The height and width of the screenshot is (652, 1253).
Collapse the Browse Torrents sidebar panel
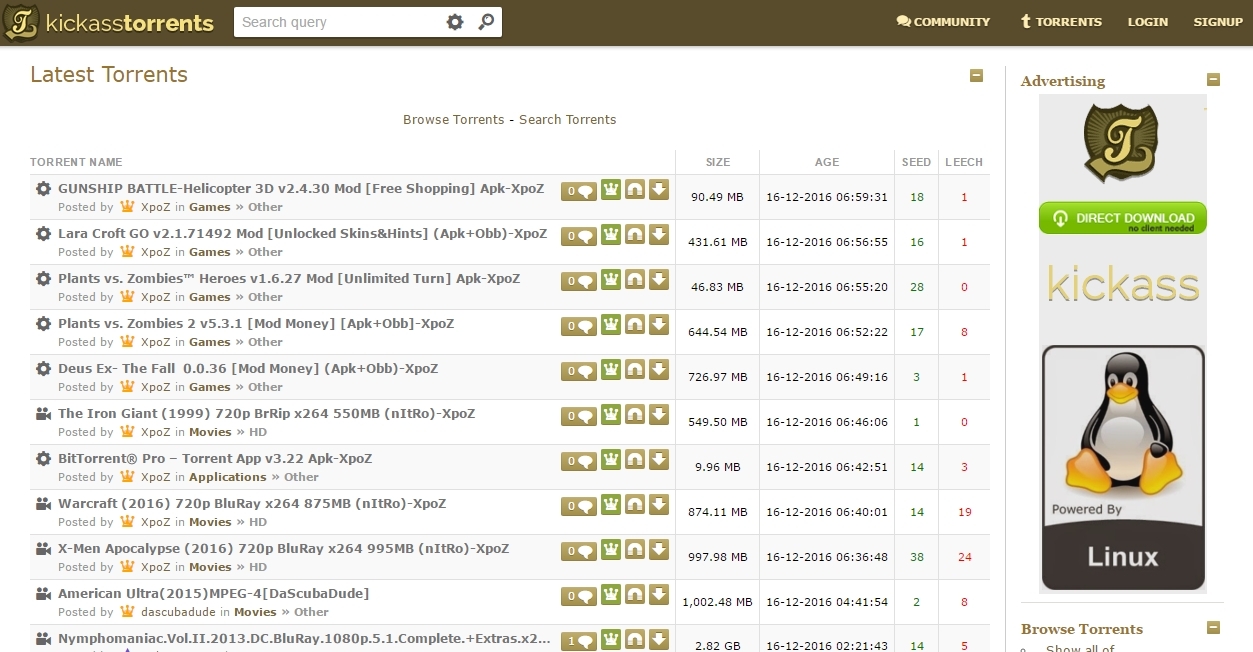[x=1214, y=628]
